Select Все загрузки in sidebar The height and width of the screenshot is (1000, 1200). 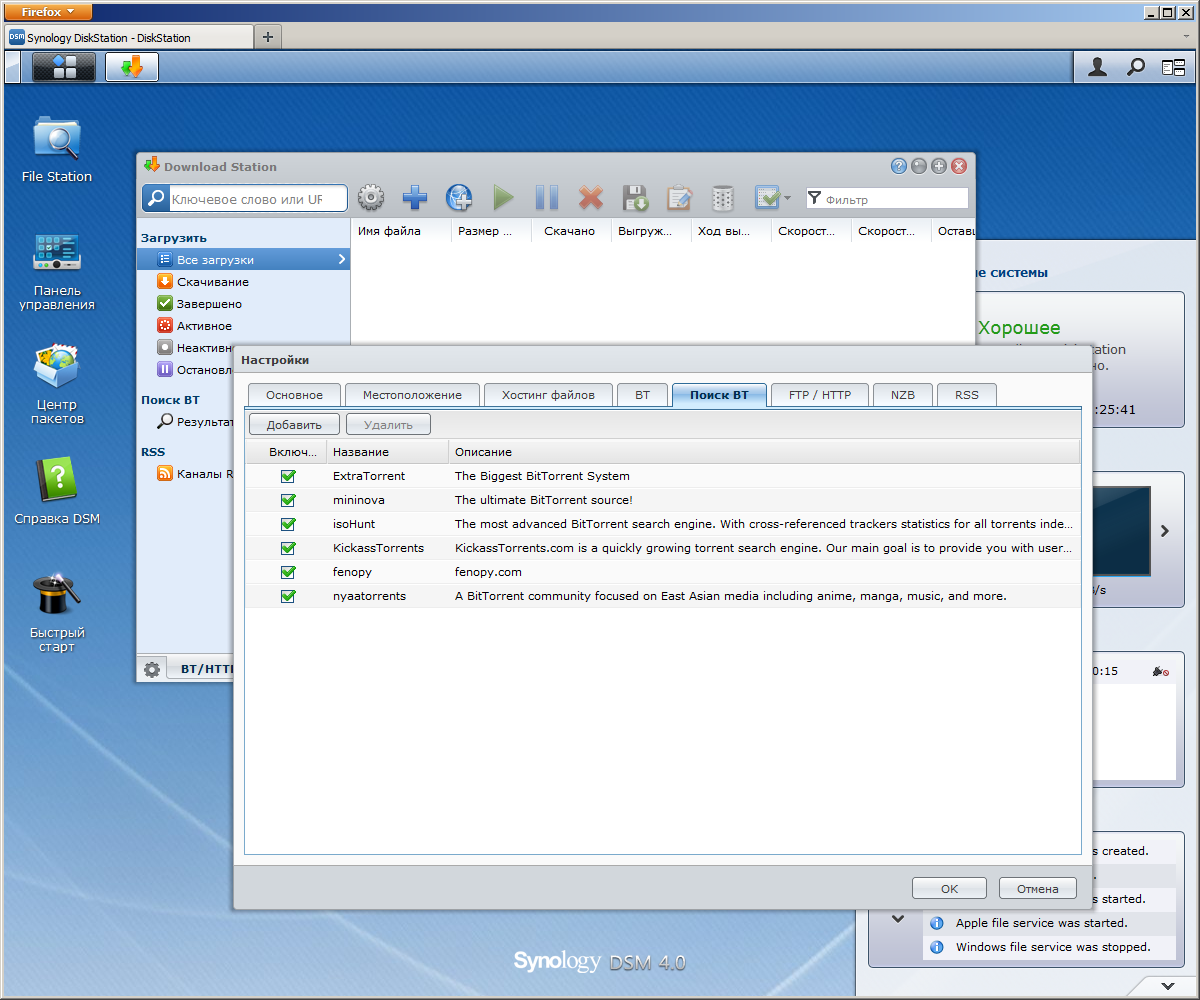[243, 259]
